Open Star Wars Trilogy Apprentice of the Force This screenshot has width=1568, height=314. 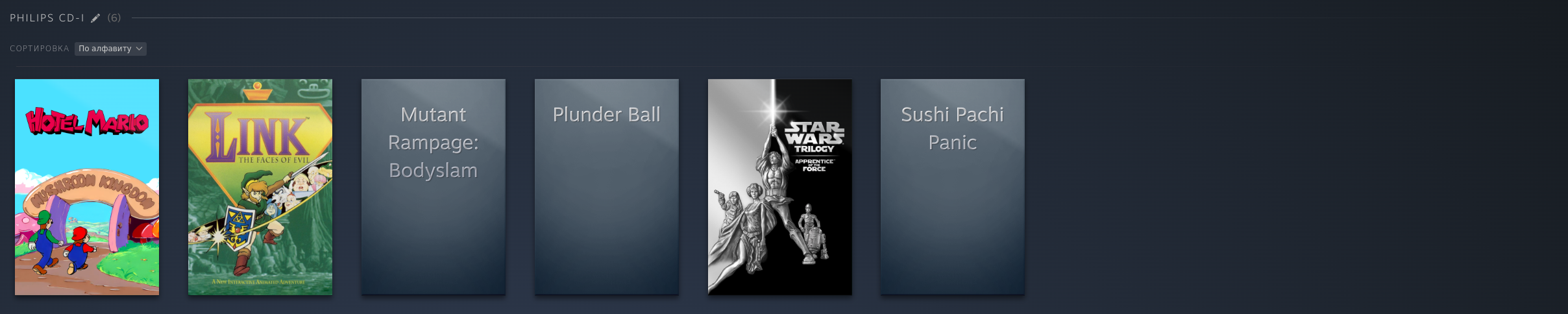[x=780, y=187]
